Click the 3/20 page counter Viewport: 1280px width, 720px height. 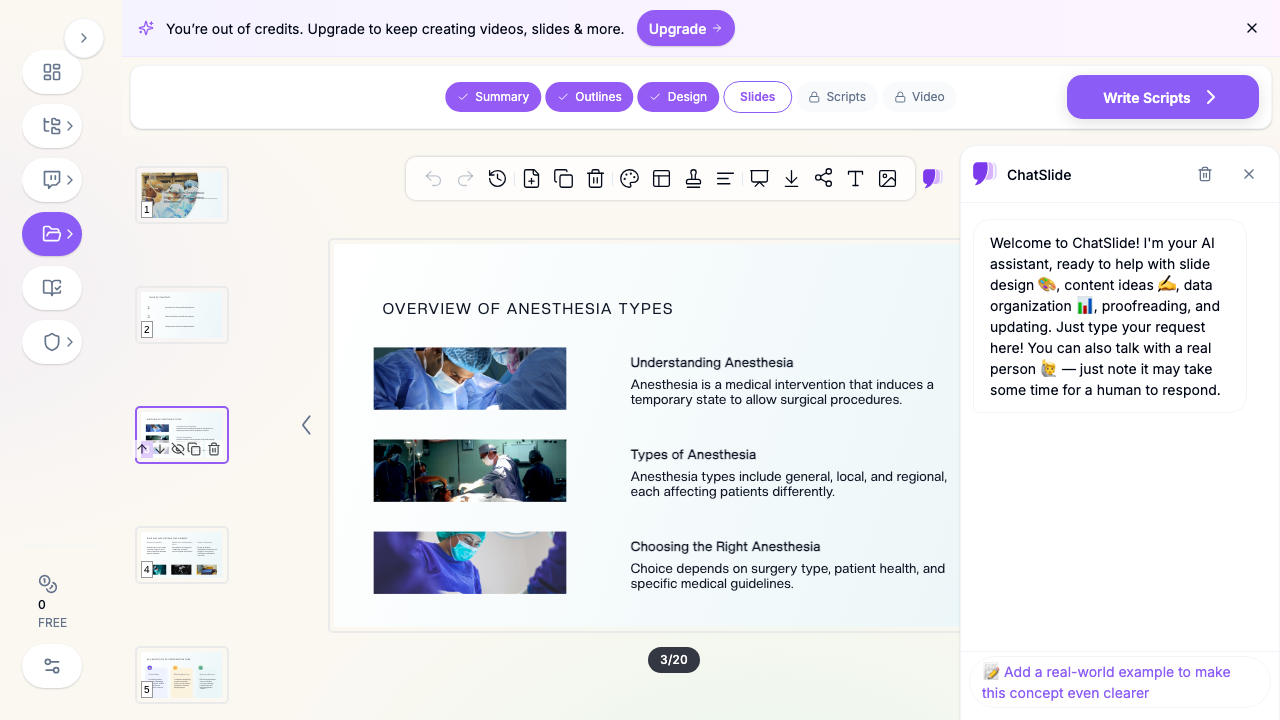[x=674, y=660]
